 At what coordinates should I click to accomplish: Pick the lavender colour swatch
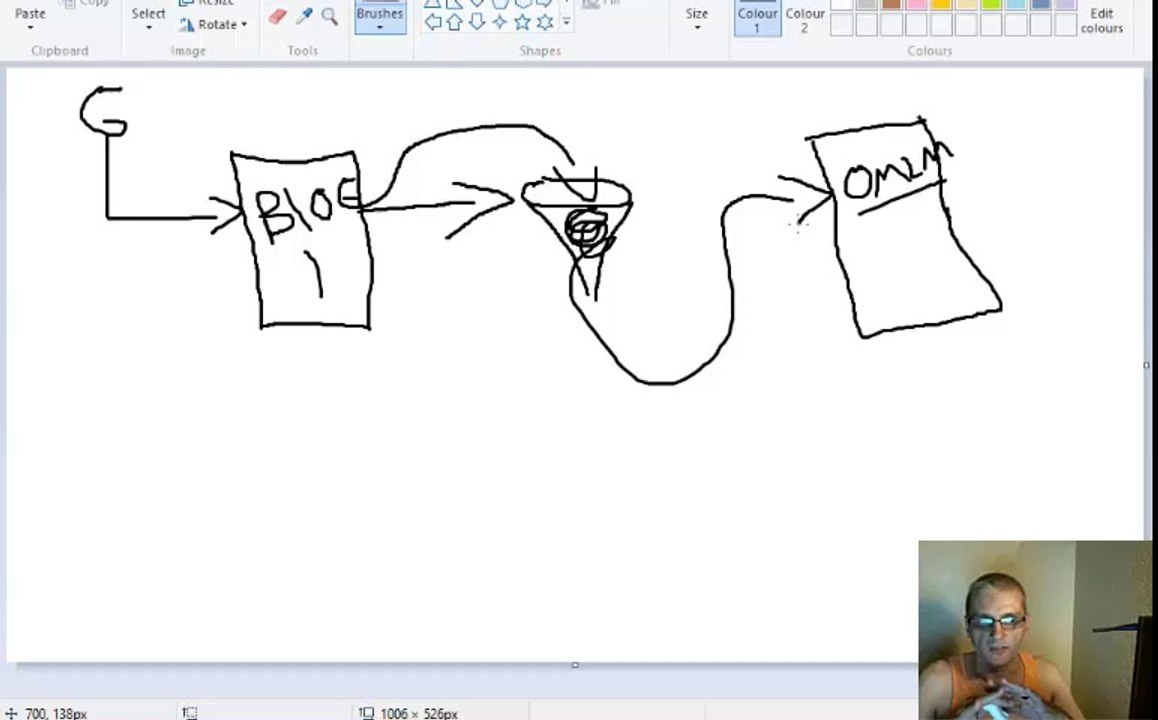coord(1066,4)
